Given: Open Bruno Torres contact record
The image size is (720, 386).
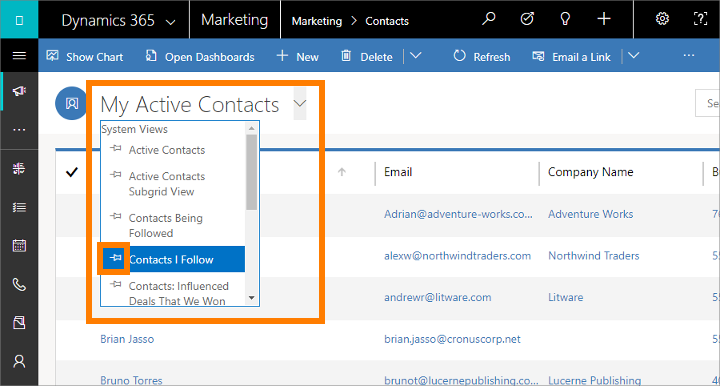Looking at the screenshot, I should 131,380.
